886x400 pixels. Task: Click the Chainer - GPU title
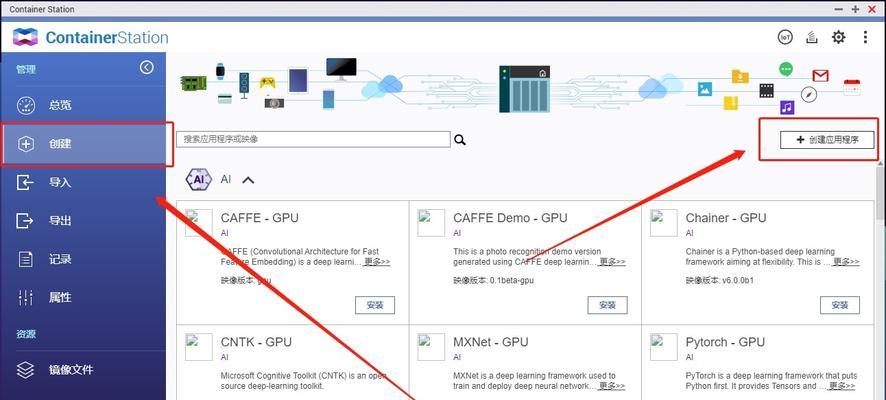726,218
